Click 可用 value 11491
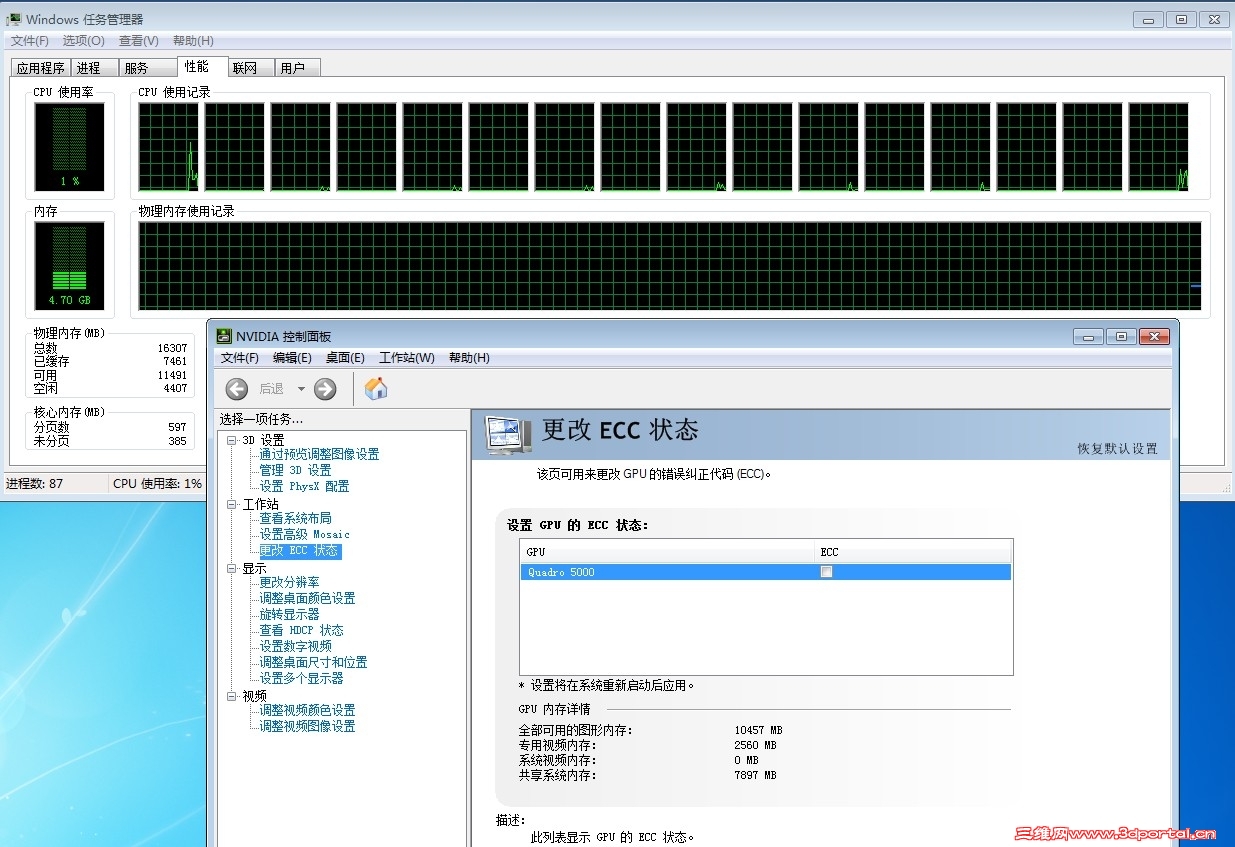The width and height of the screenshot is (1235, 847). (172, 375)
